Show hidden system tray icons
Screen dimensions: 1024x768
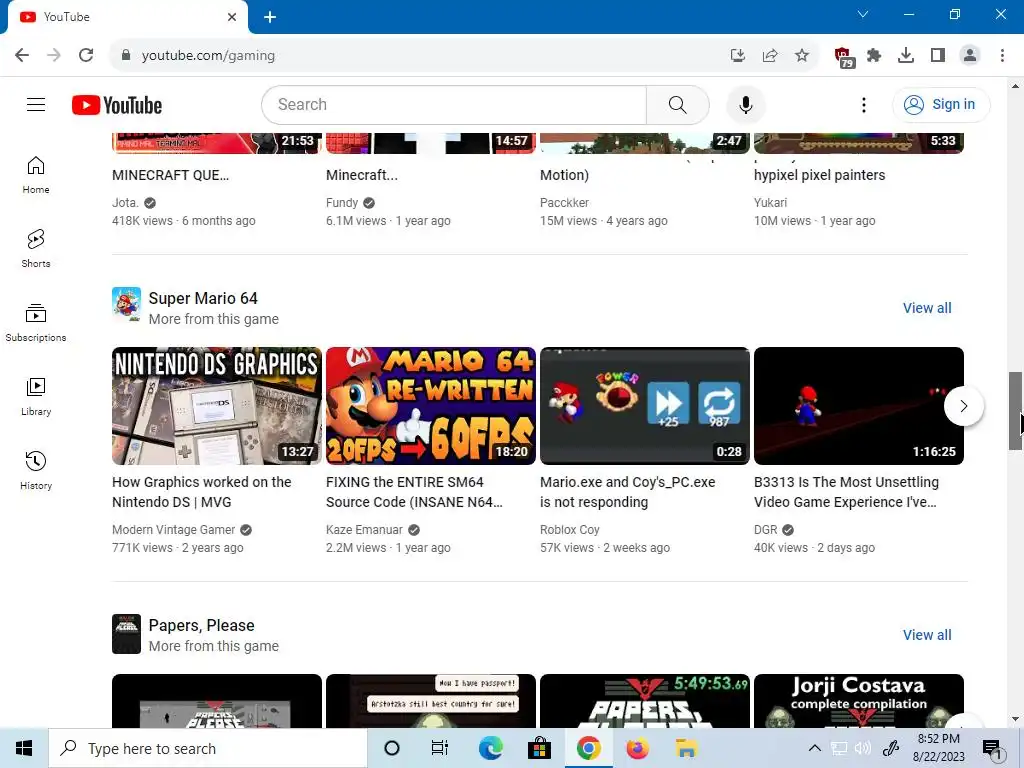[814, 748]
